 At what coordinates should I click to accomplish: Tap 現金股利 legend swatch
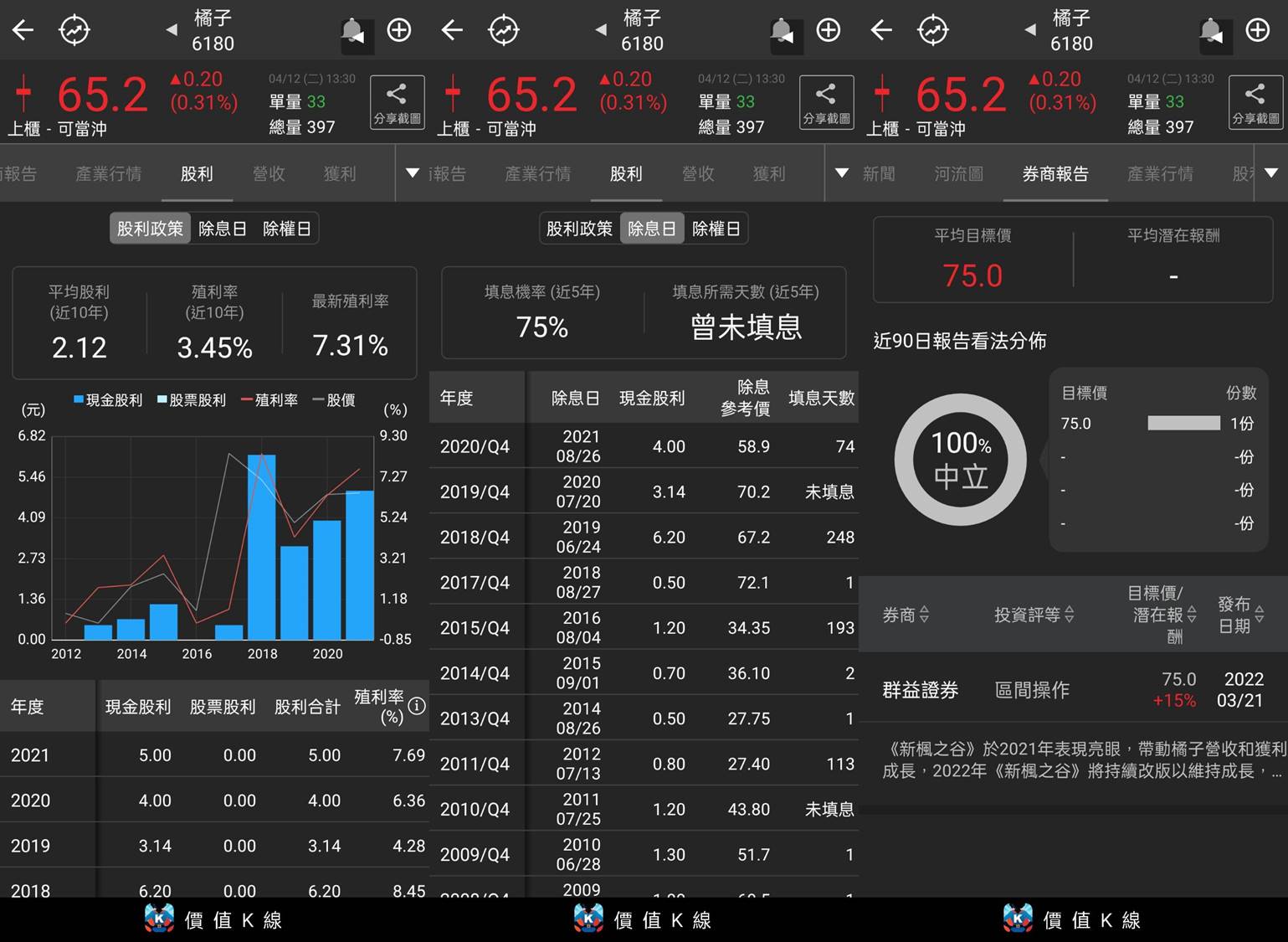click(x=79, y=399)
